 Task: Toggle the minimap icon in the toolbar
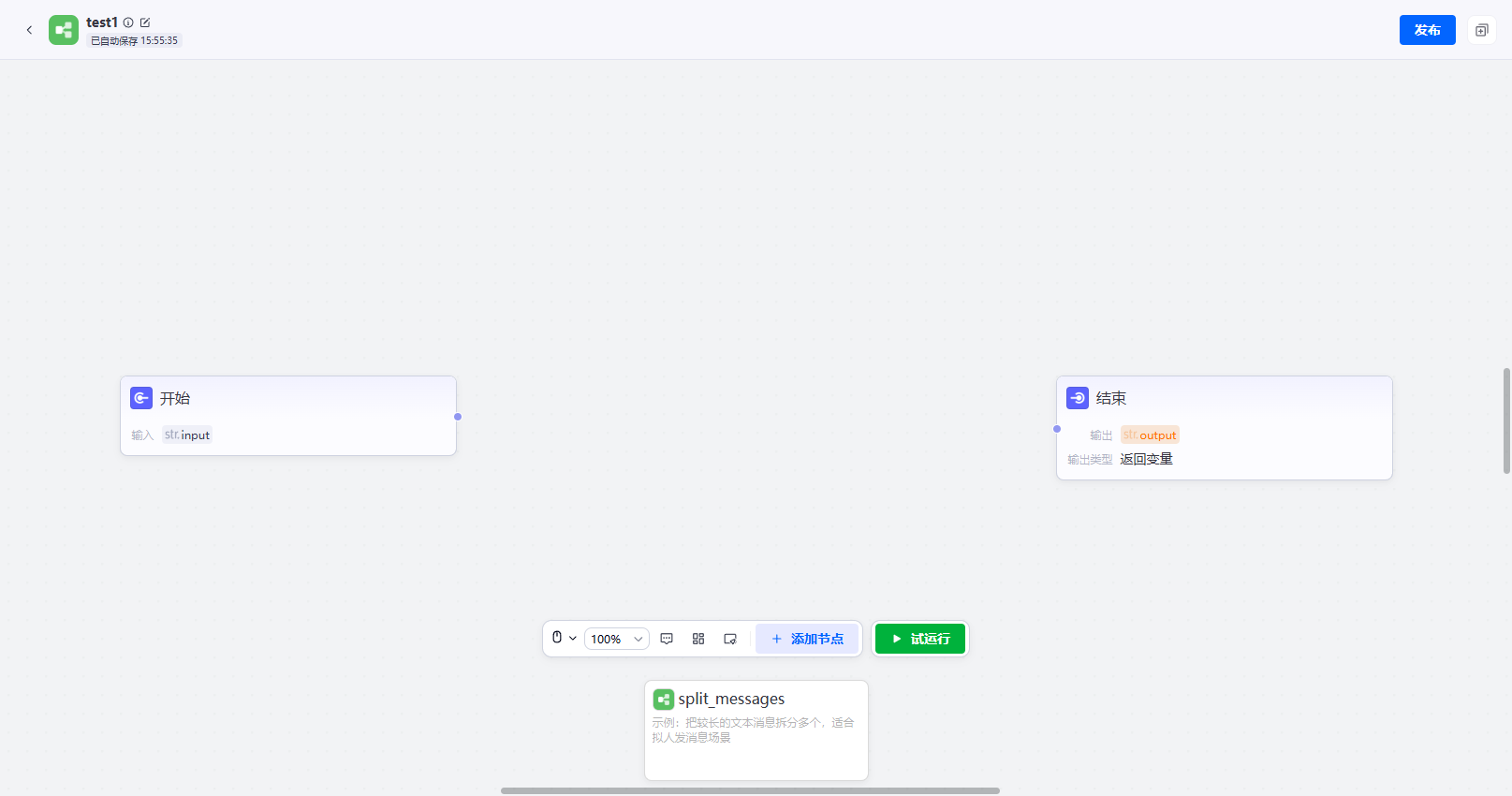730,639
